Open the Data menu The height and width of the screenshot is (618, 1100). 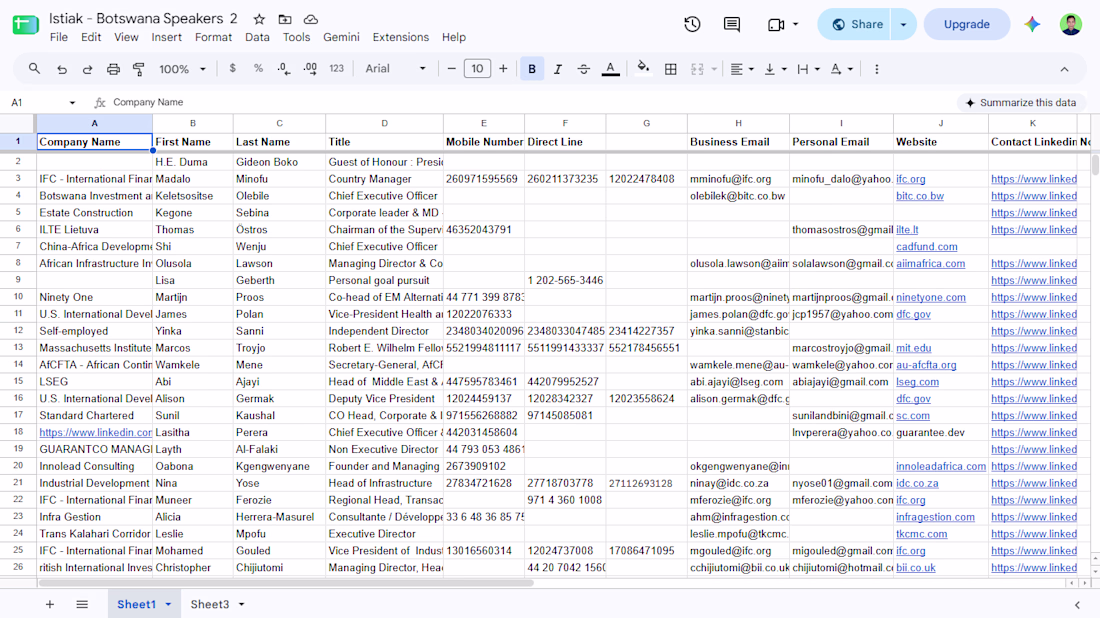[x=257, y=37]
